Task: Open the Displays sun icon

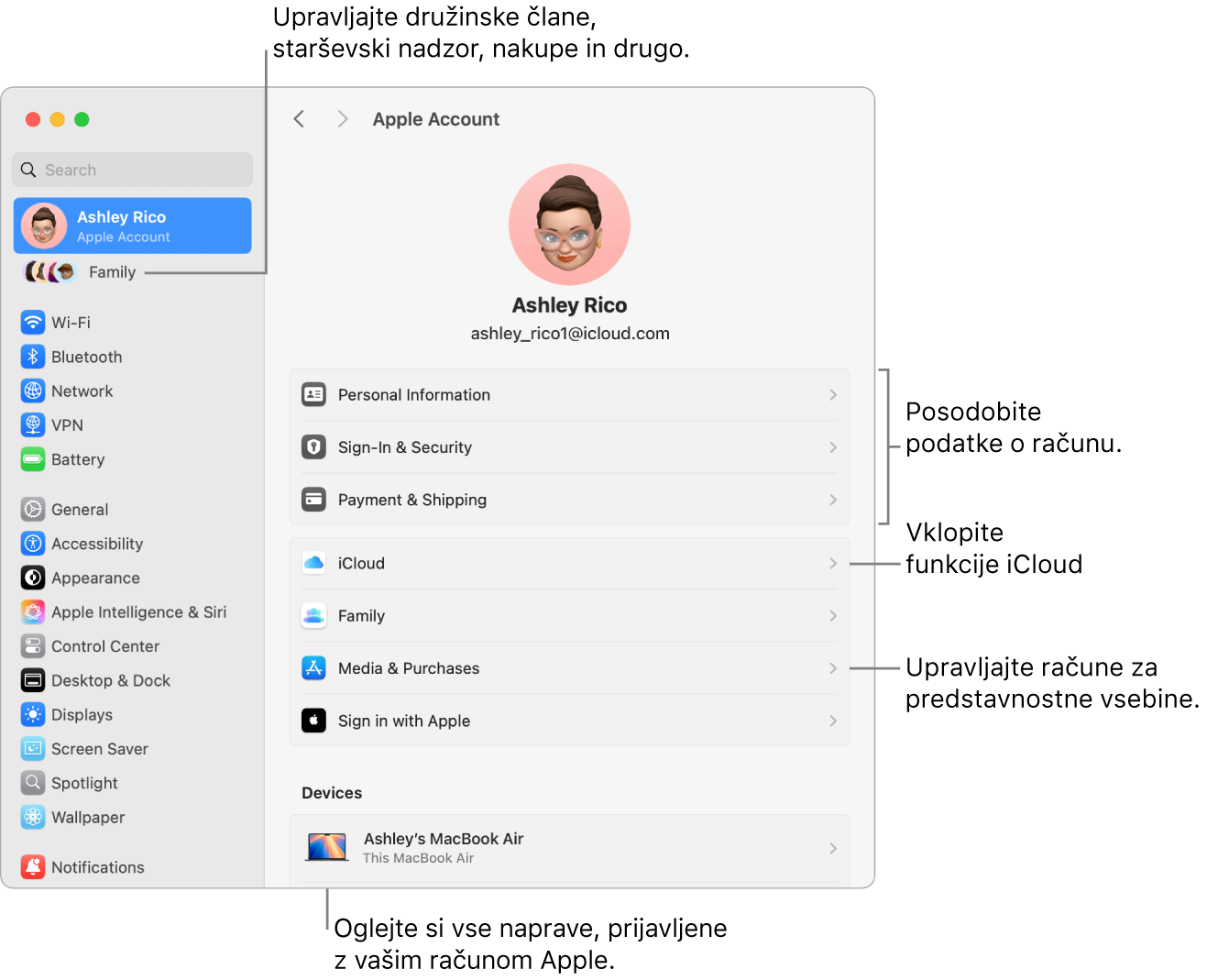Action: [33, 715]
